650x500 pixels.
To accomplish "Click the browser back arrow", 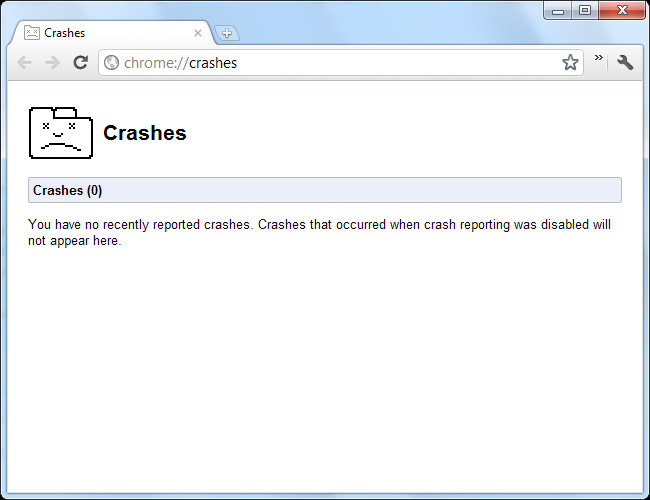I will pyautogui.click(x=24, y=63).
